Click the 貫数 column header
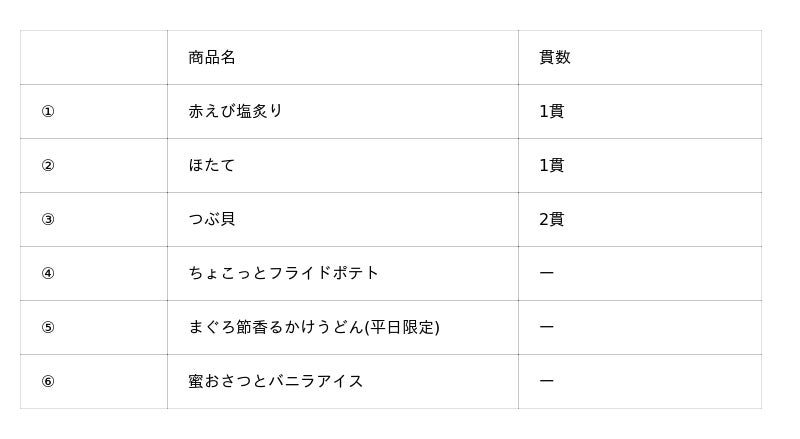This screenshot has width=800, height=439. [x=555, y=57]
